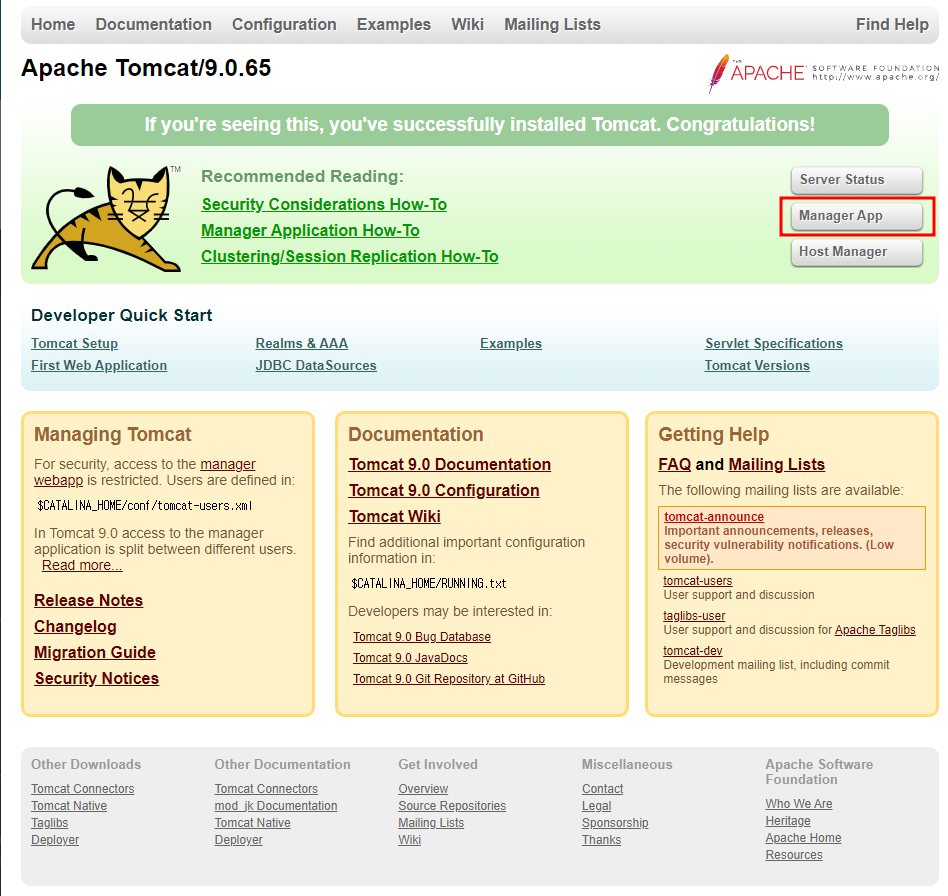Open Tomcat 9.0 Bug Database link

pyautogui.click(x=422, y=637)
